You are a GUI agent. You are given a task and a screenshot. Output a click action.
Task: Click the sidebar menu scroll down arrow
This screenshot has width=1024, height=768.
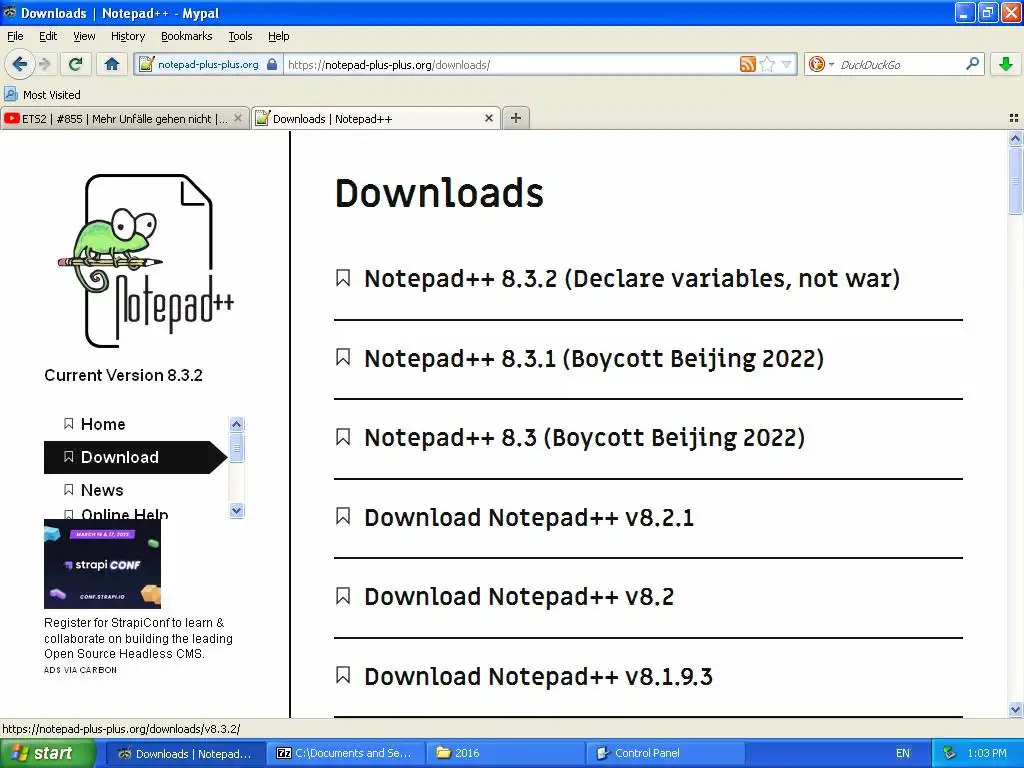pyautogui.click(x=236, y=511)
